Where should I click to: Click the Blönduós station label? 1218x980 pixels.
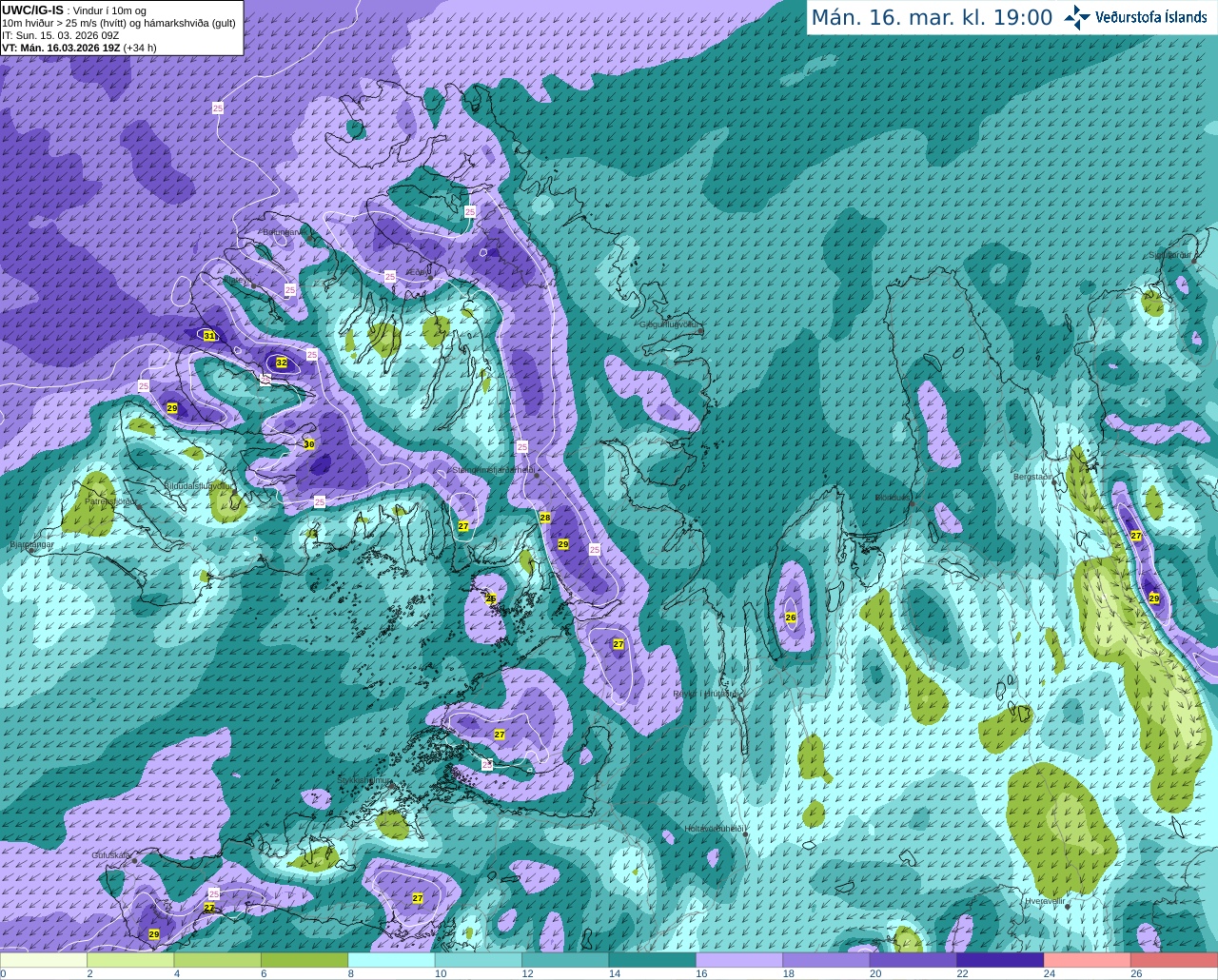point(894,497)
